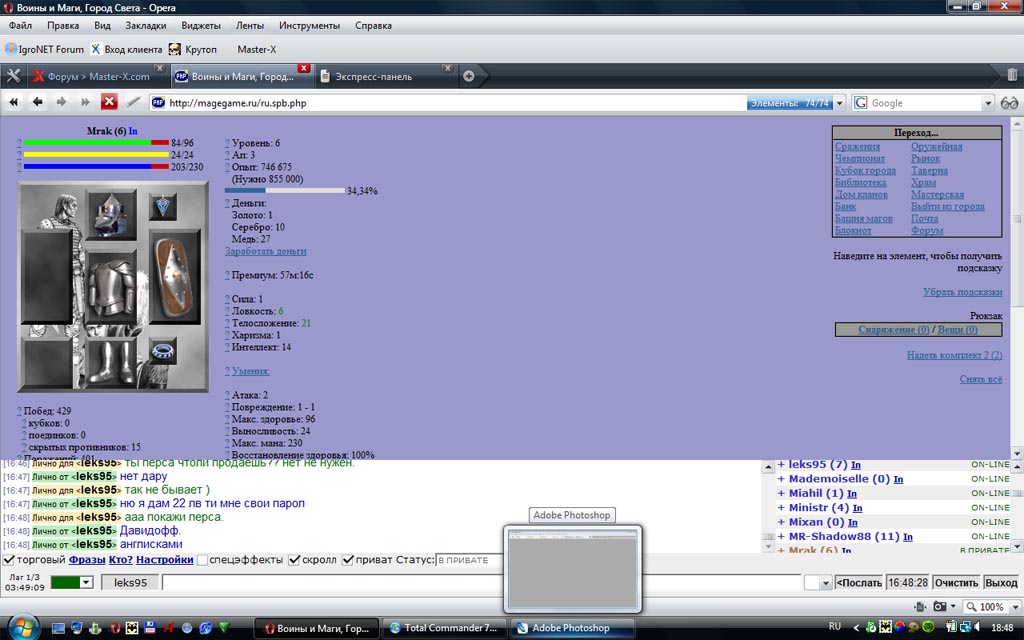Image resolution: width=1024 pixels, height=640 pixels.
Task: Follow the Заработать деньги link
Action: [x=265, y=251]
